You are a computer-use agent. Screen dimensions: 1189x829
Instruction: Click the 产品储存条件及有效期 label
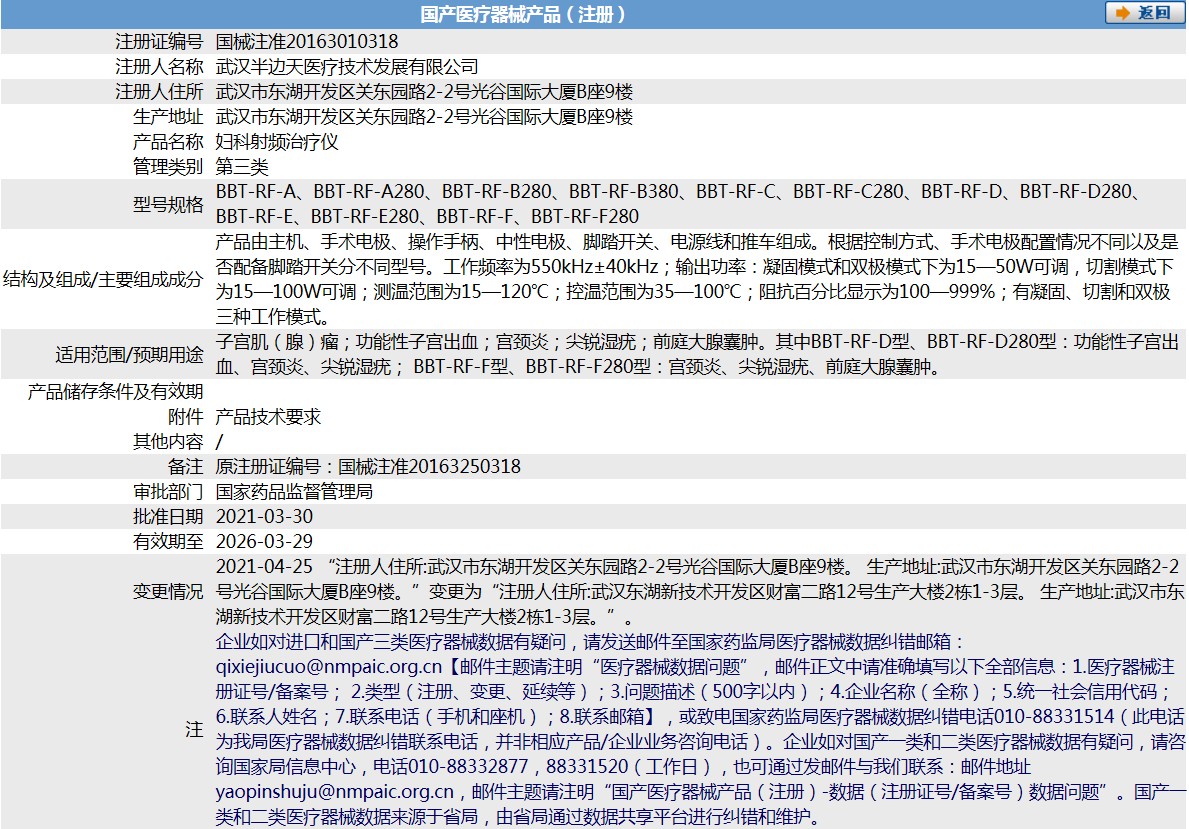click(115, 391)
